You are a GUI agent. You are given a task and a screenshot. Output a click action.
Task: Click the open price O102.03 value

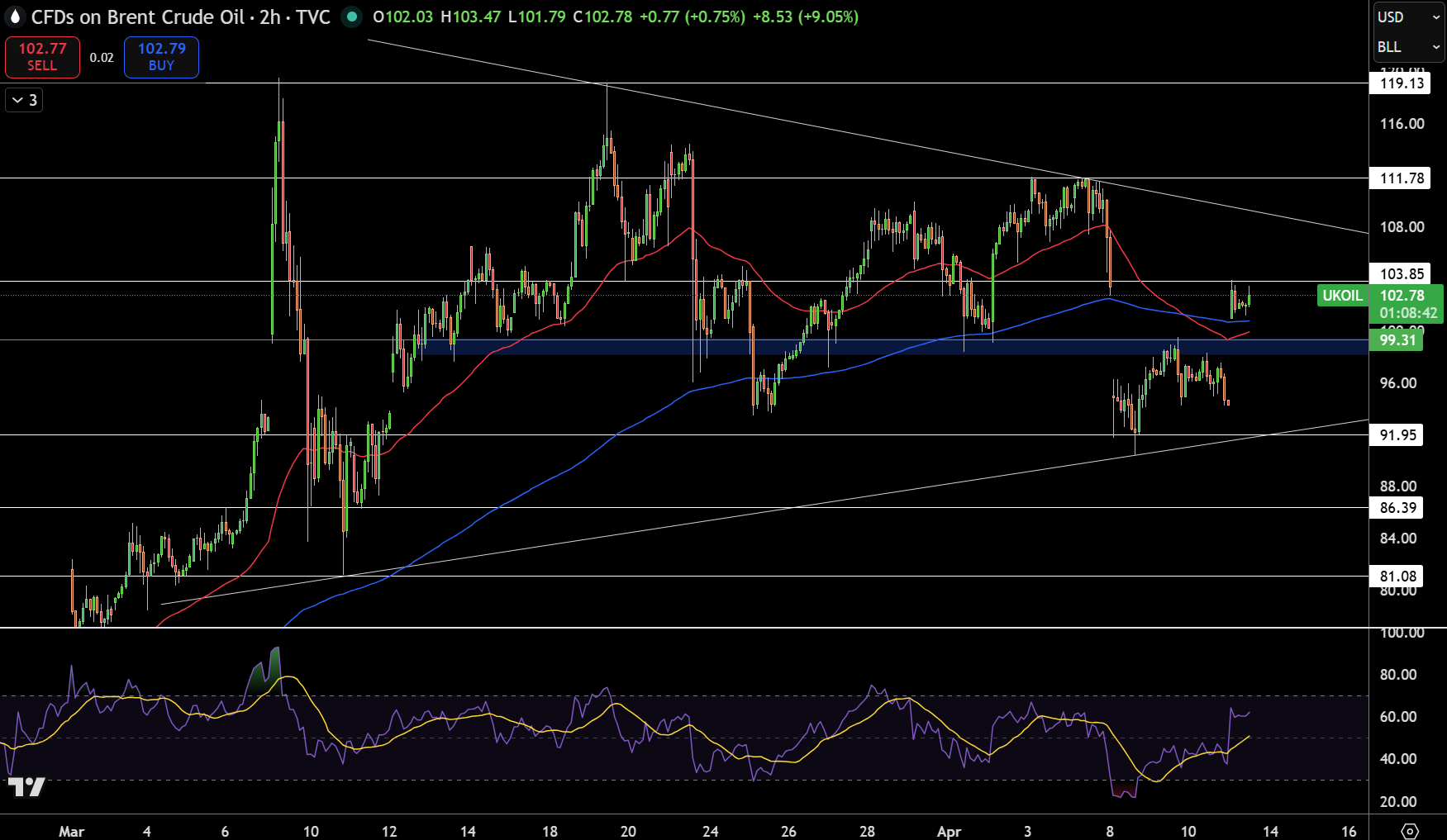(402, 17)
